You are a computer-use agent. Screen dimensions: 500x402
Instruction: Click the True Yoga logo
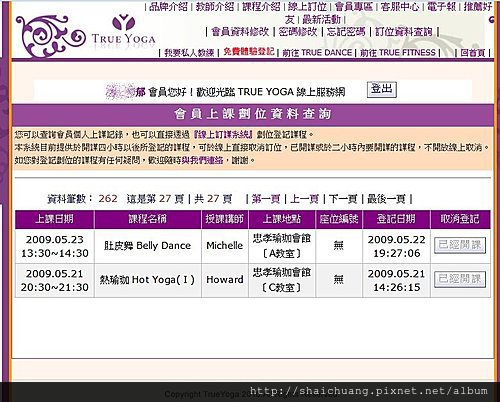(x=86, y=36)
